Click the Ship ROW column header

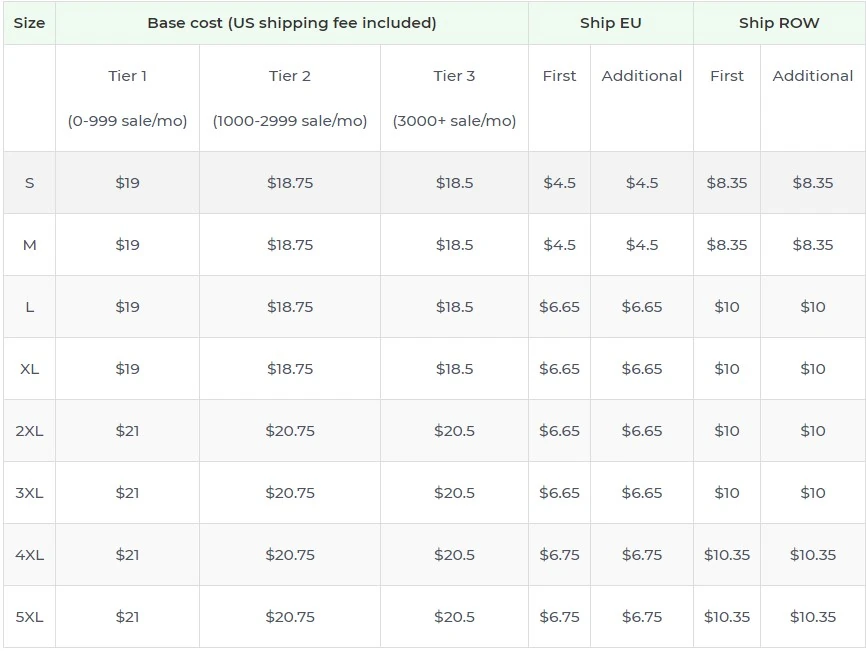click(x=779, y=22)
